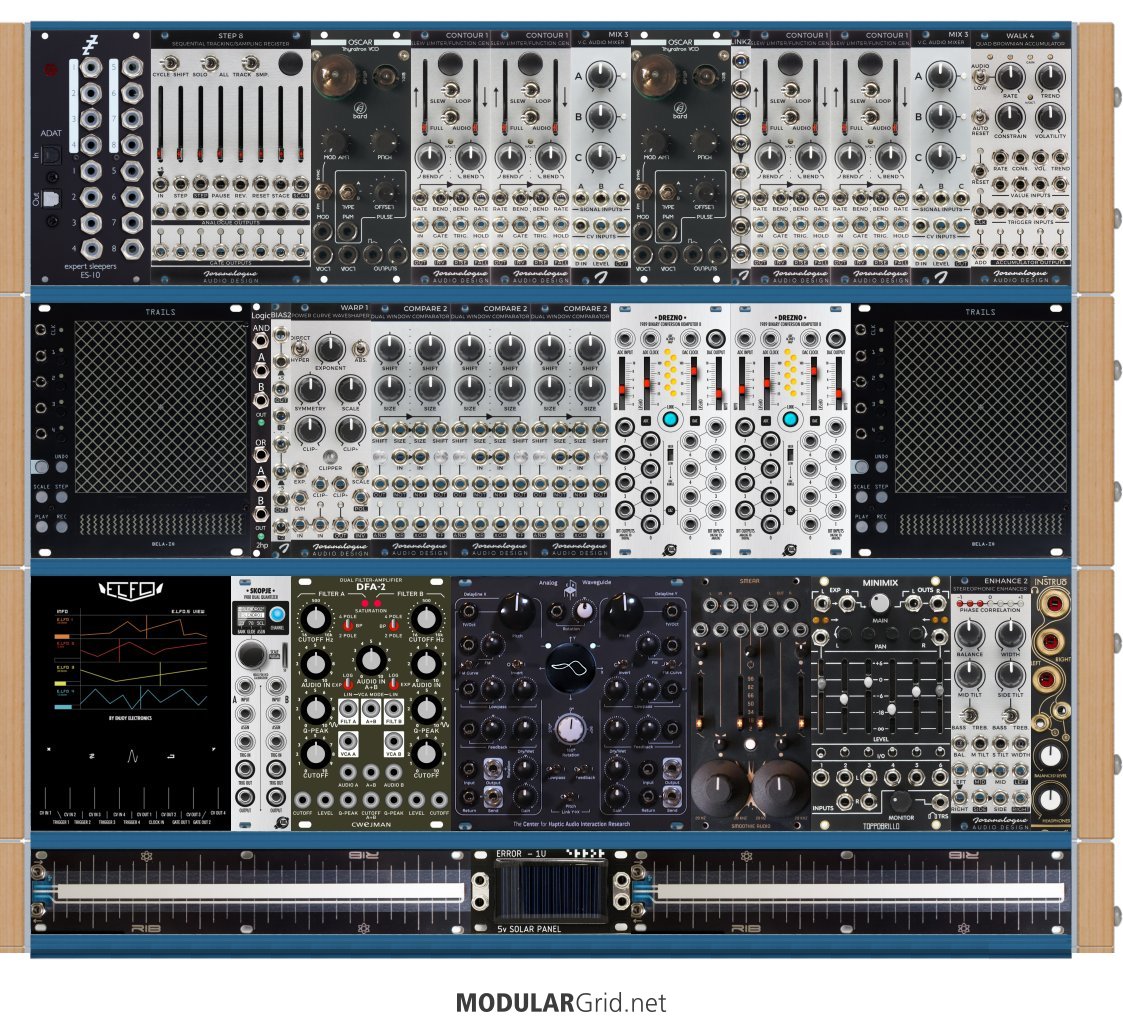Click the Step 8 PAUSE jack
The width and height of the screenshot is (1123, 1024).
221,185
